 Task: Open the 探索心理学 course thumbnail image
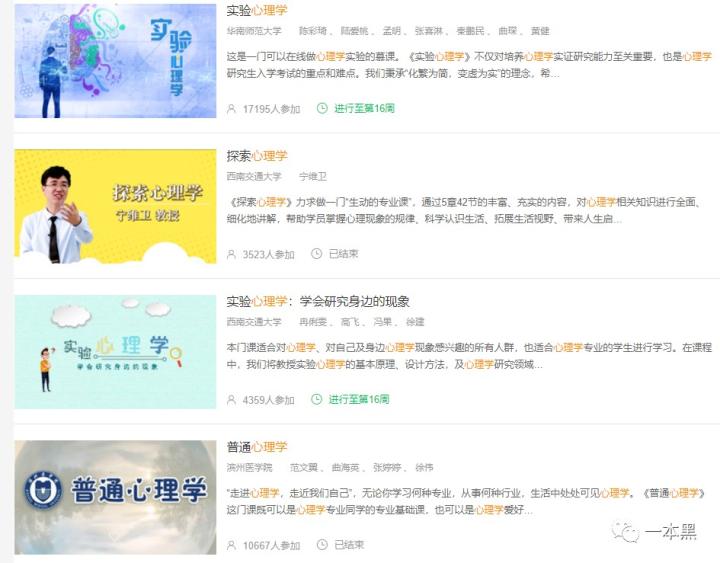tap(115, 206)
